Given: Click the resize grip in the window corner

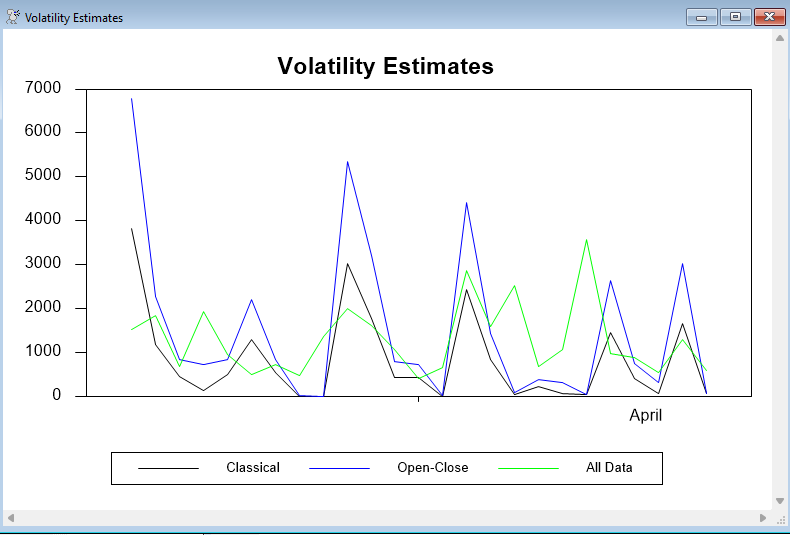Looking at the screenshot, I should pos(781,518).
